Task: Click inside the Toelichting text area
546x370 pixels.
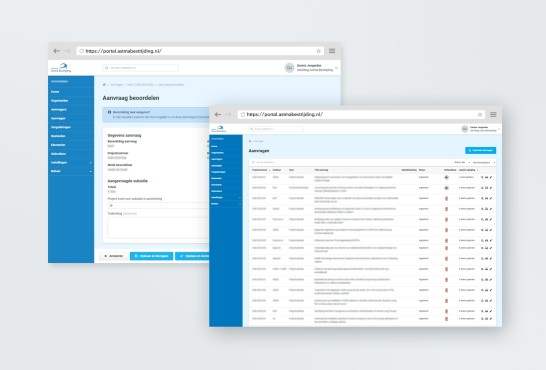Action: pos(158,228)
